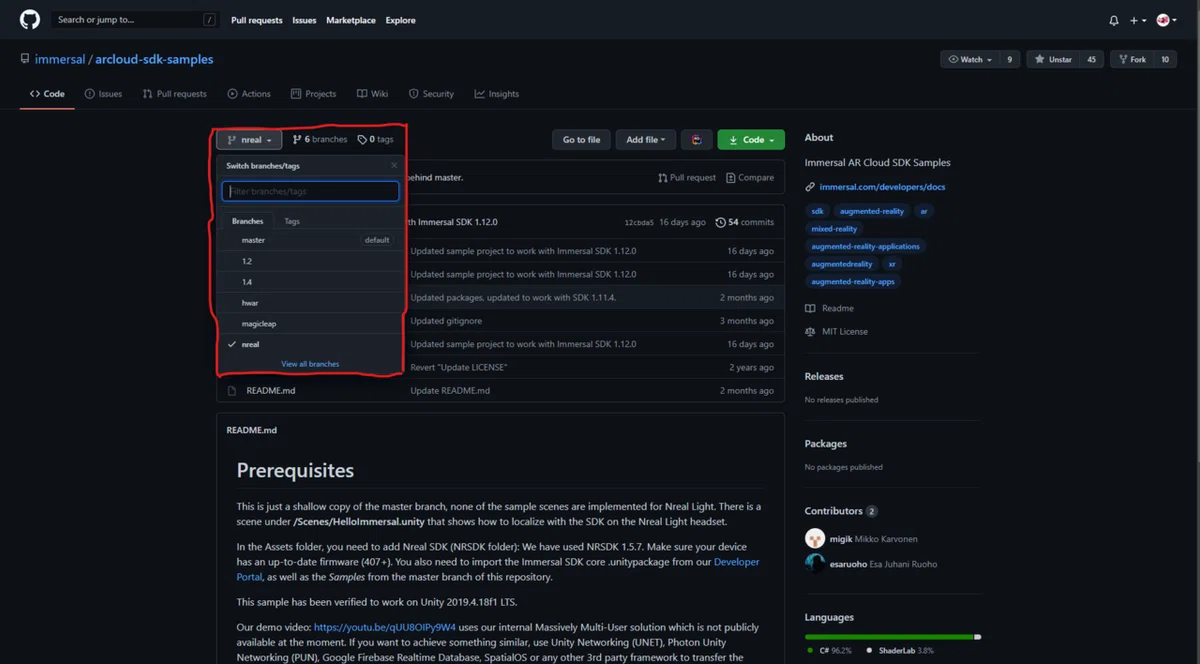Close the Switch branches/tags popup
This screenshot has height=664, width=1200.
coord(394,166)
